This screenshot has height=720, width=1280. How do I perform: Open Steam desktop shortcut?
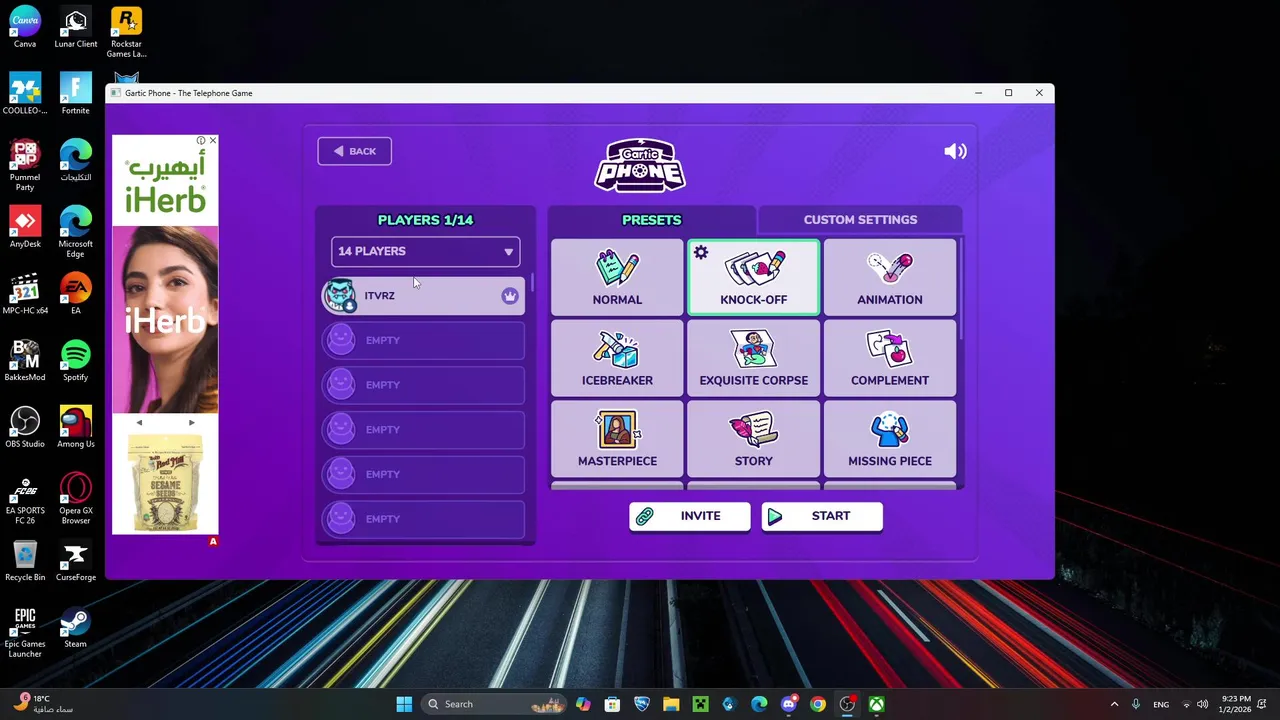tap(75, 627)
